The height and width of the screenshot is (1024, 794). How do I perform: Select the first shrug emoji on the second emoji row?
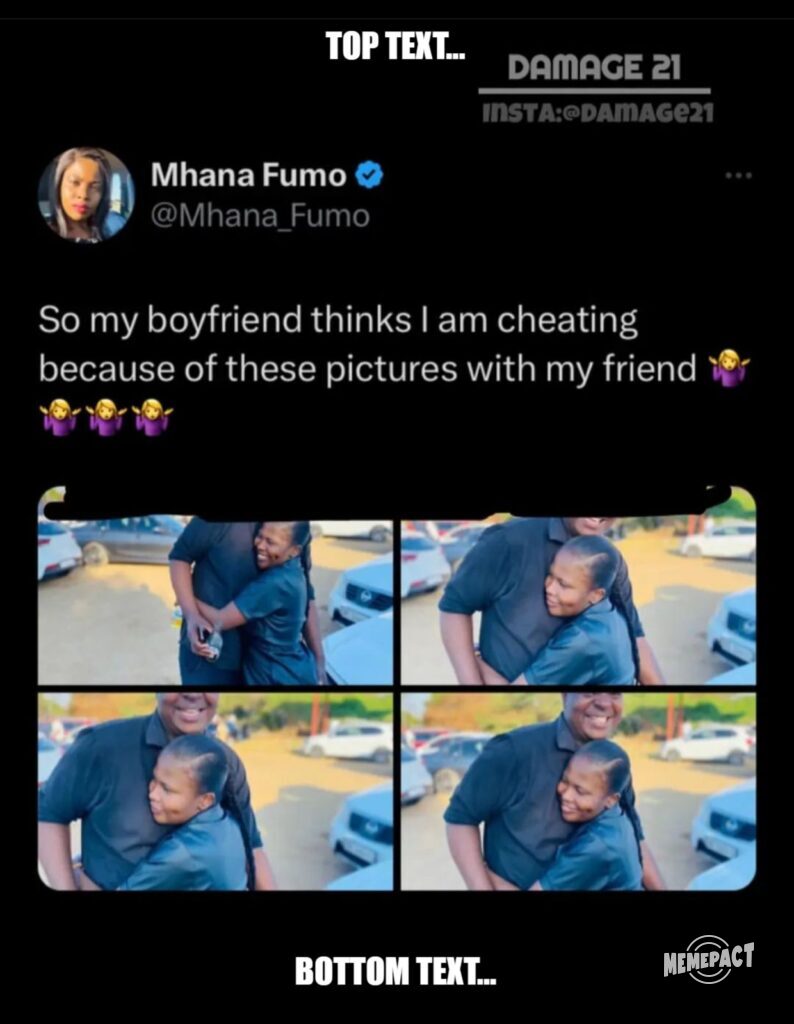pos(60,415)
